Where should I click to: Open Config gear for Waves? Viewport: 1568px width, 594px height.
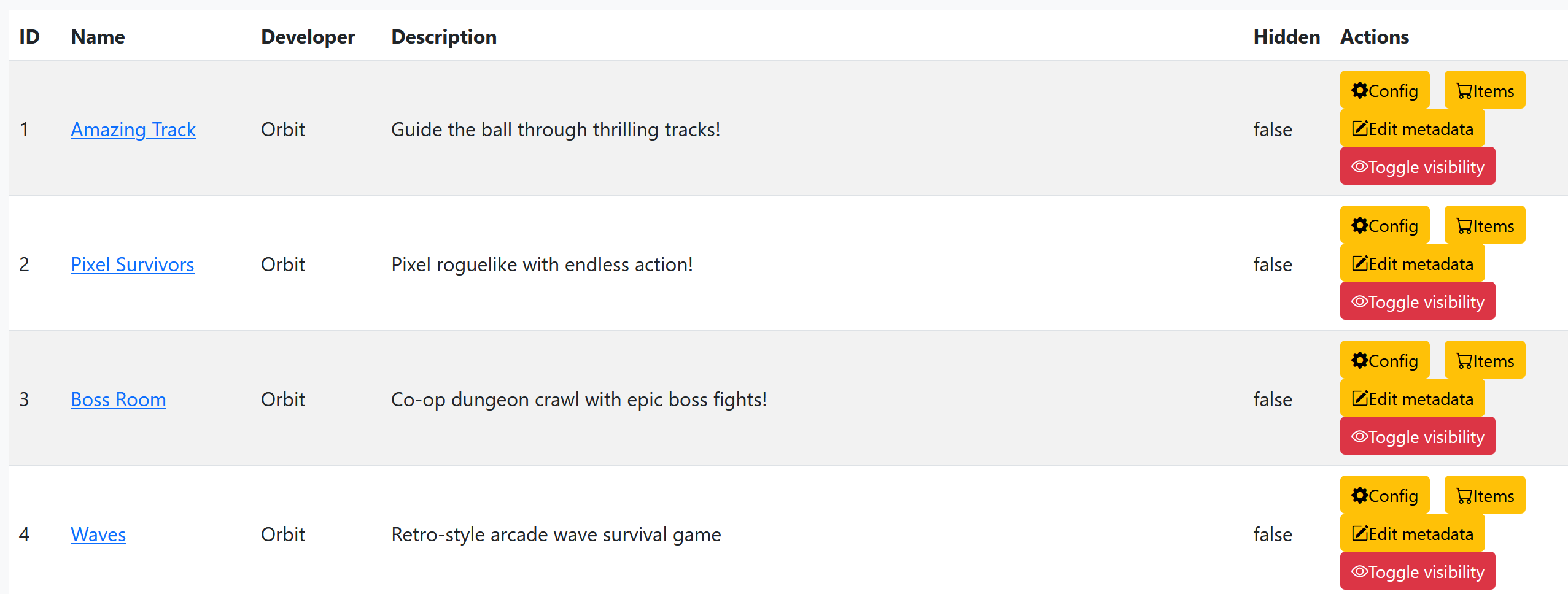(x=1384, y=495)
